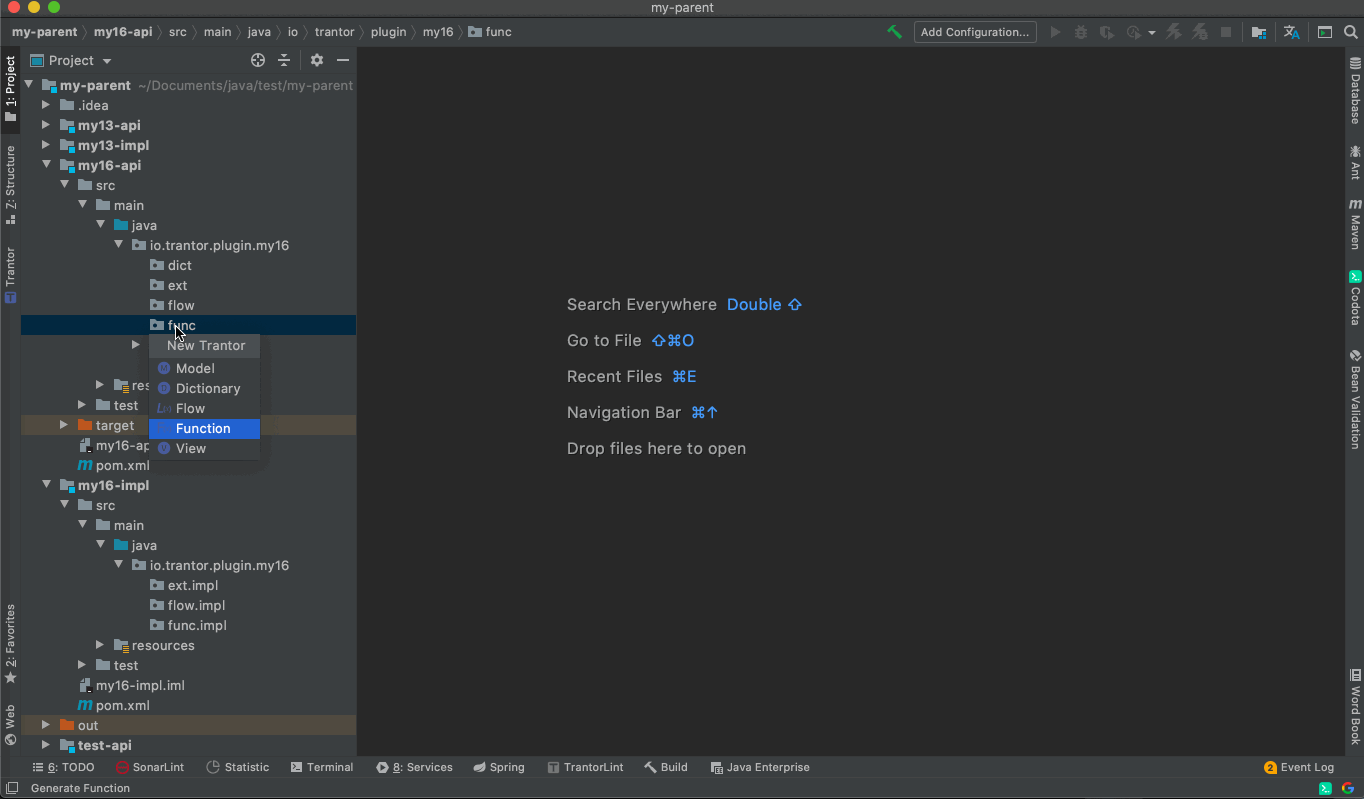1364x799 pixels.
Task: Collapse my16-api module
Action: [x=46, y=165]
